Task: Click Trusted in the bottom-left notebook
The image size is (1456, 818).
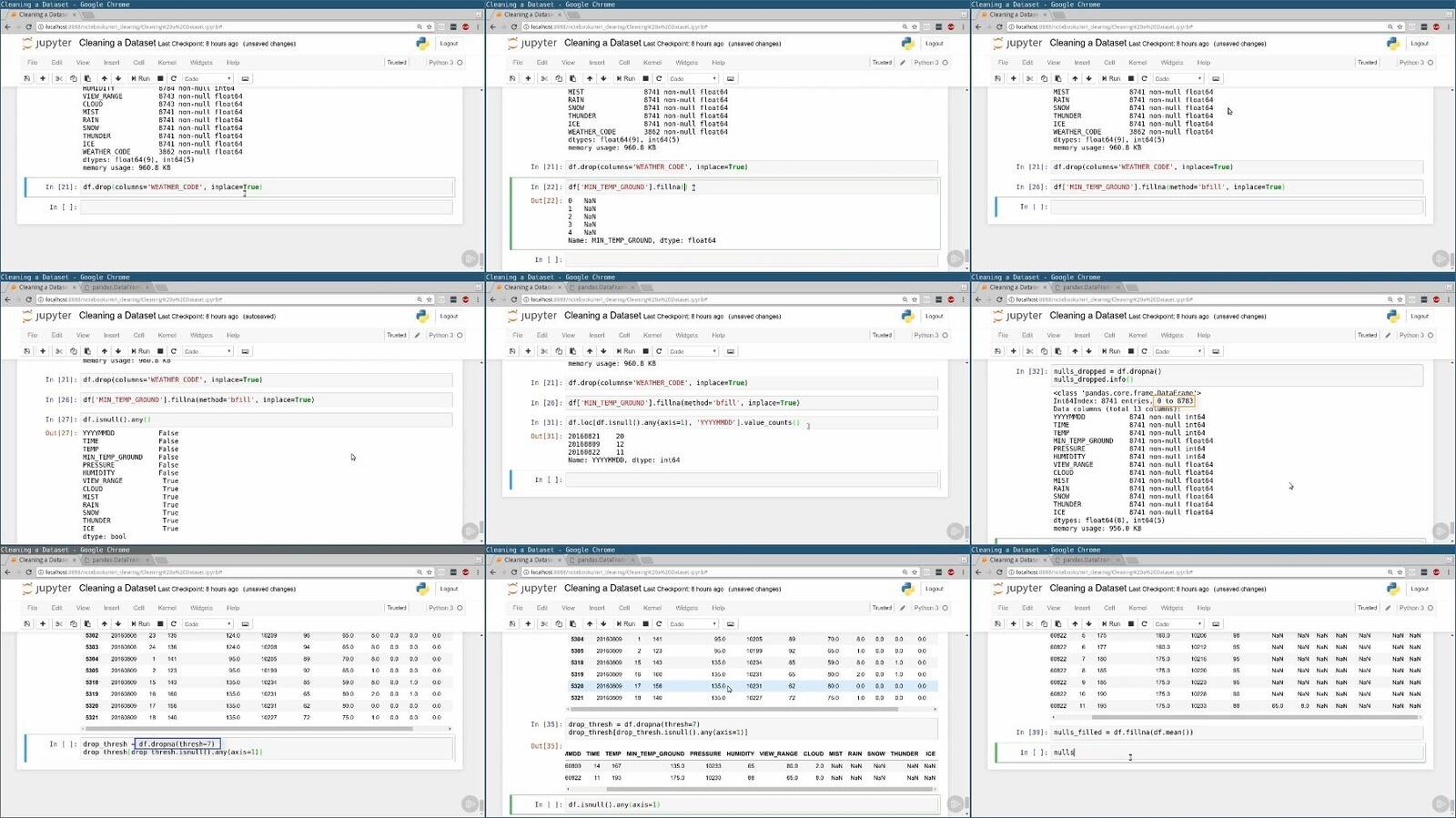Action: tap(397, 608)
